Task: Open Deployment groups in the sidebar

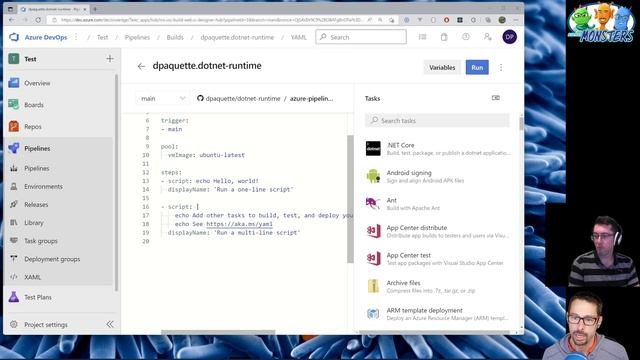Action: click(x=52, y=259)
